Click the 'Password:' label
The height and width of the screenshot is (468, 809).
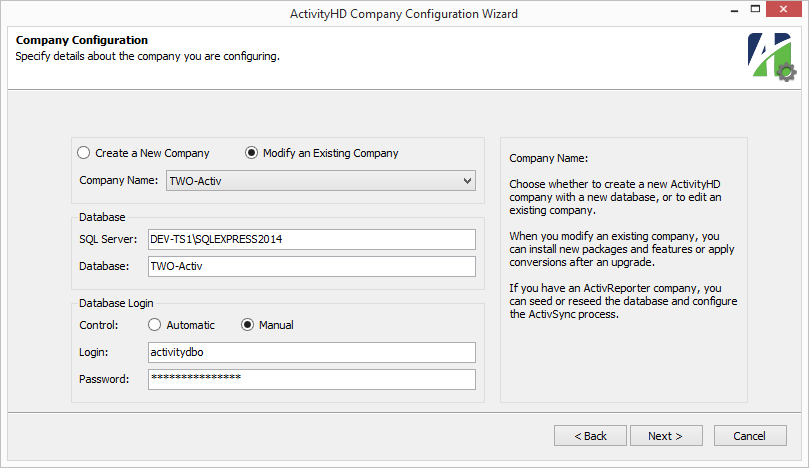(104, 379)
